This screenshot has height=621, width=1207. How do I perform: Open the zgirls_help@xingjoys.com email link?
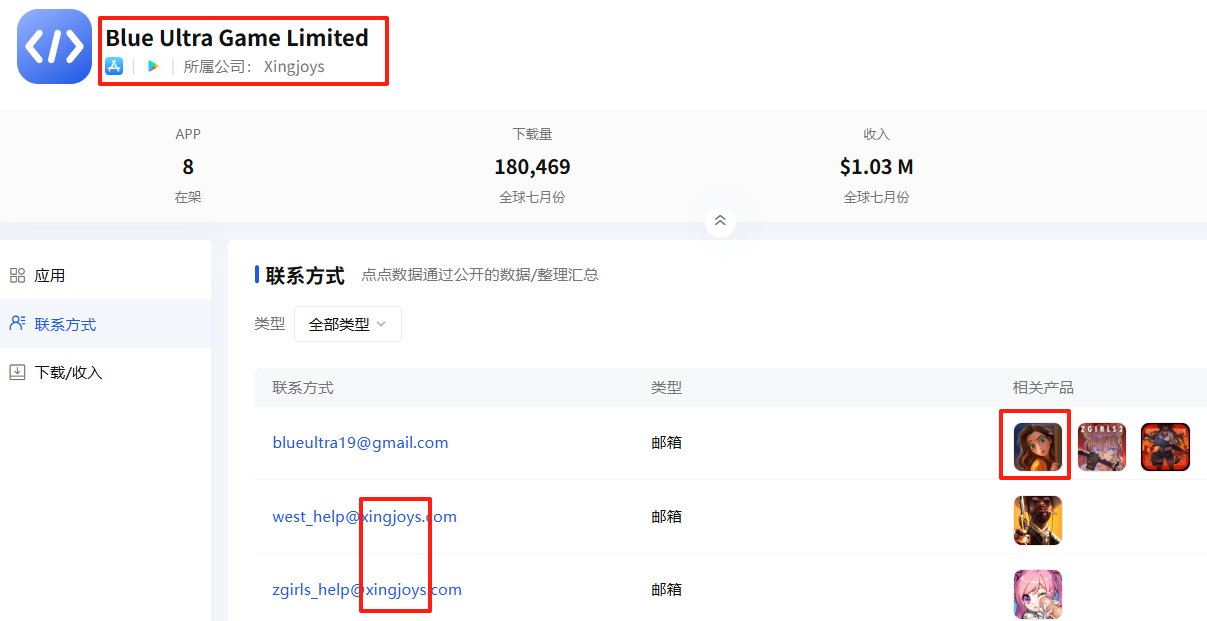pyautogui.click(x=367, y=589)
